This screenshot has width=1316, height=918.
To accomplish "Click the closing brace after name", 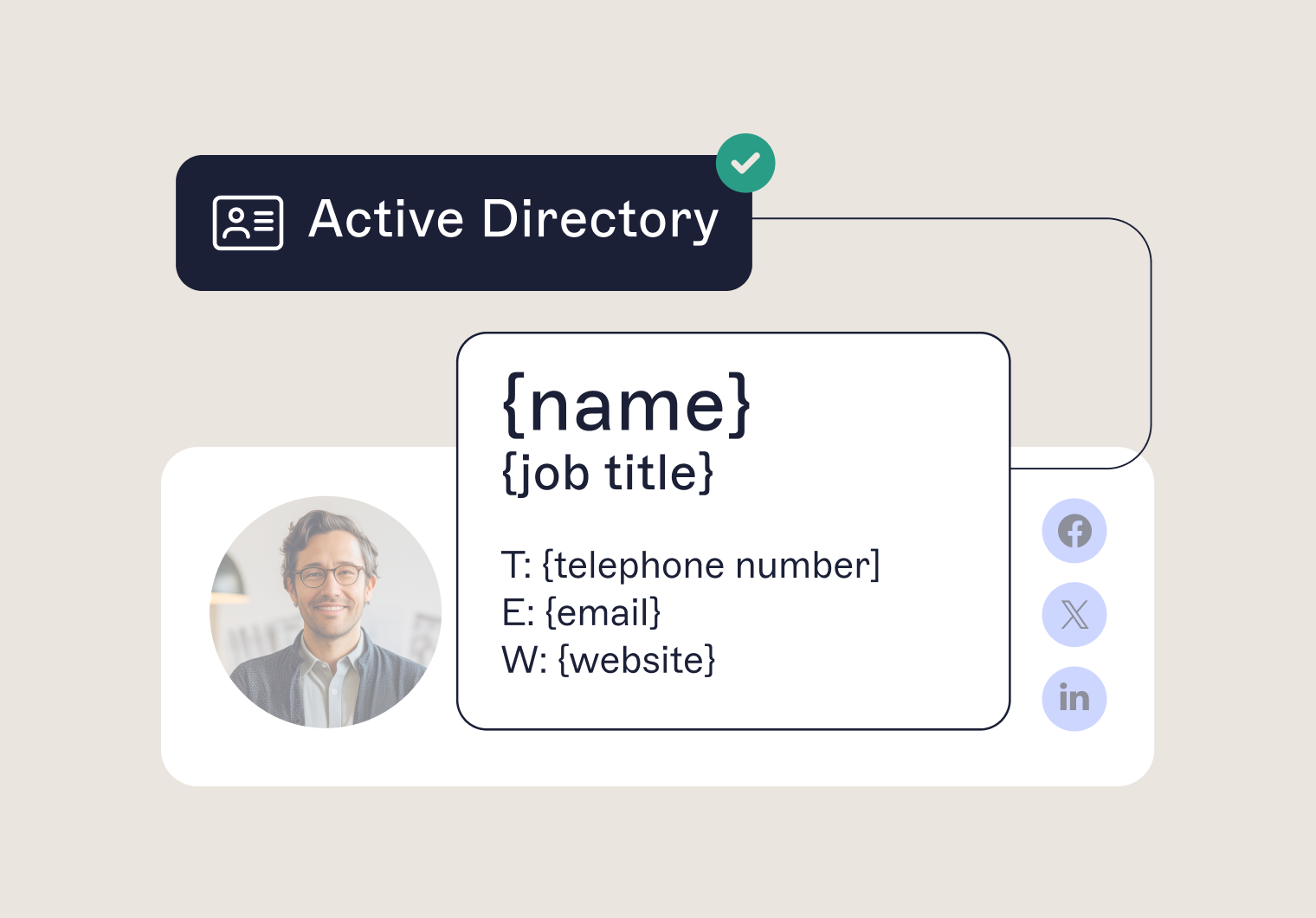I will pyautogui.click(x=739, y=404).
